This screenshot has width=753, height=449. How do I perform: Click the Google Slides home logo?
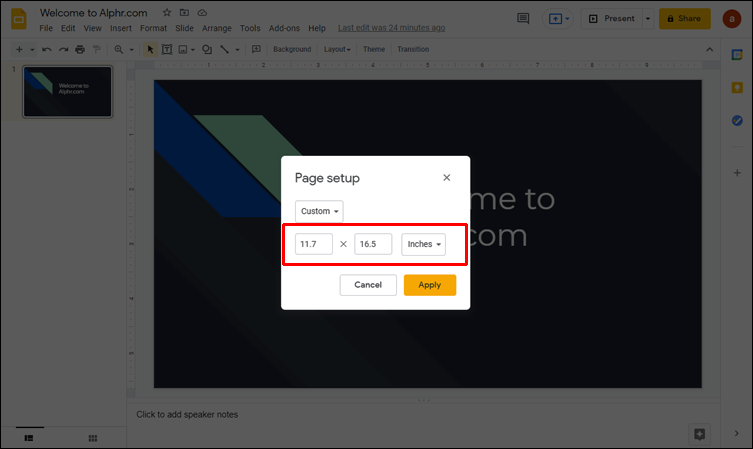pyautogui.click(x=18, y=19)
